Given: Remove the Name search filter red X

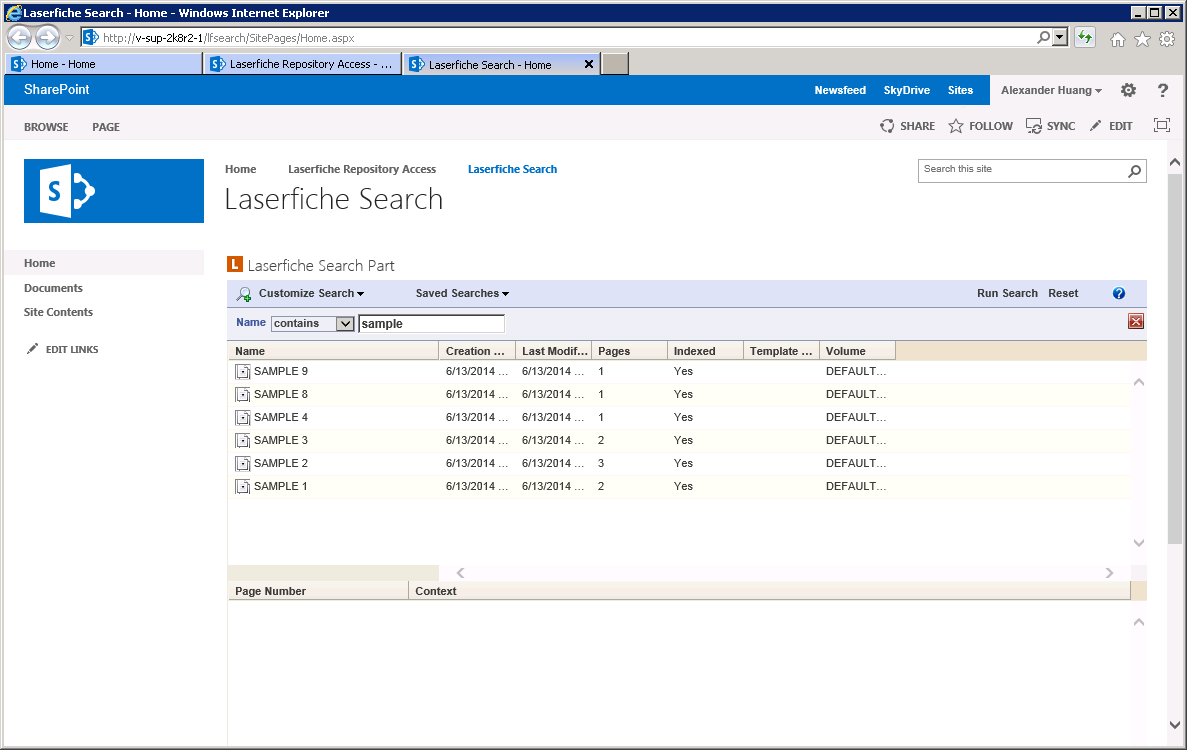Looking at the screenshot, I should pyautogui.click(x=1136, y=322).
